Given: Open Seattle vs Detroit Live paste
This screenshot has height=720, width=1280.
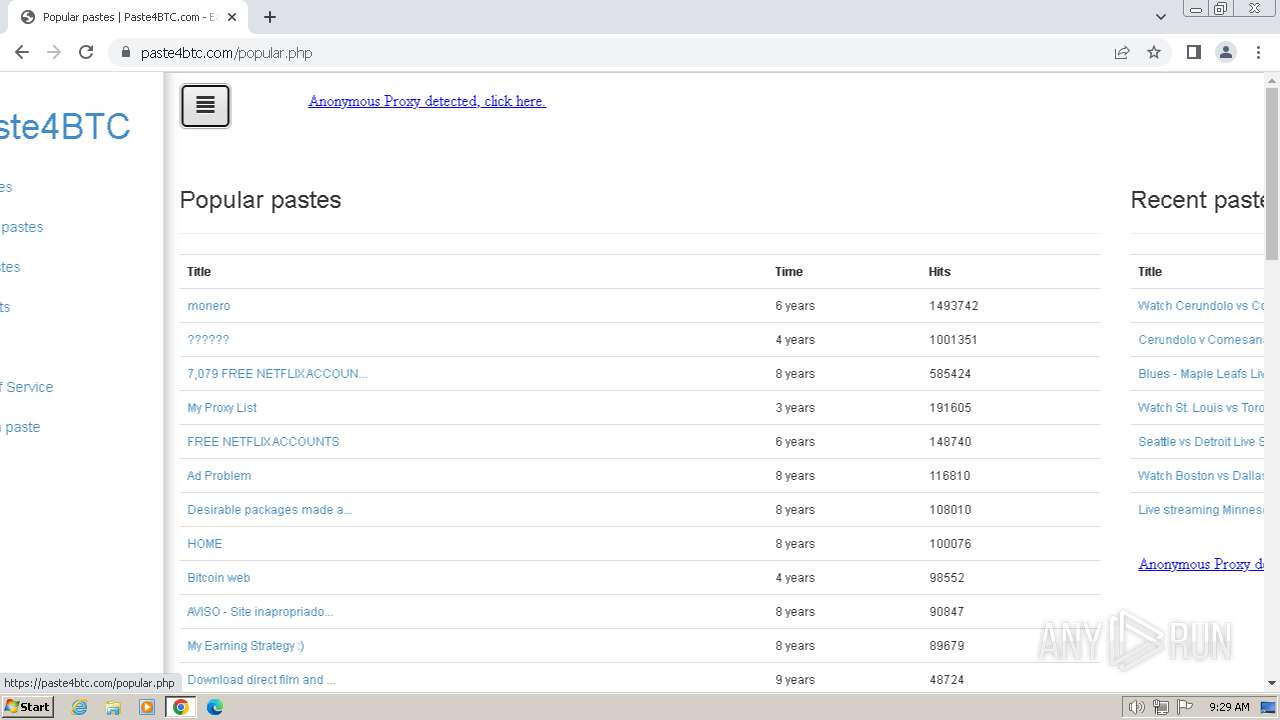Looking at the screenshot, I should point(1201,442).
